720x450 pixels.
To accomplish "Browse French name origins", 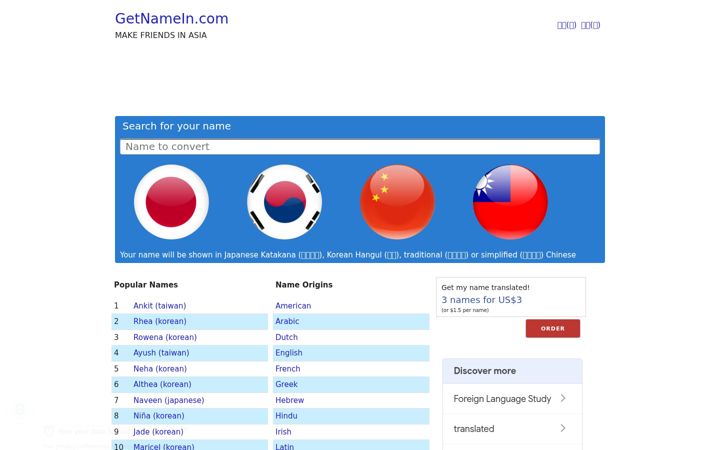I will pos(287,369).
